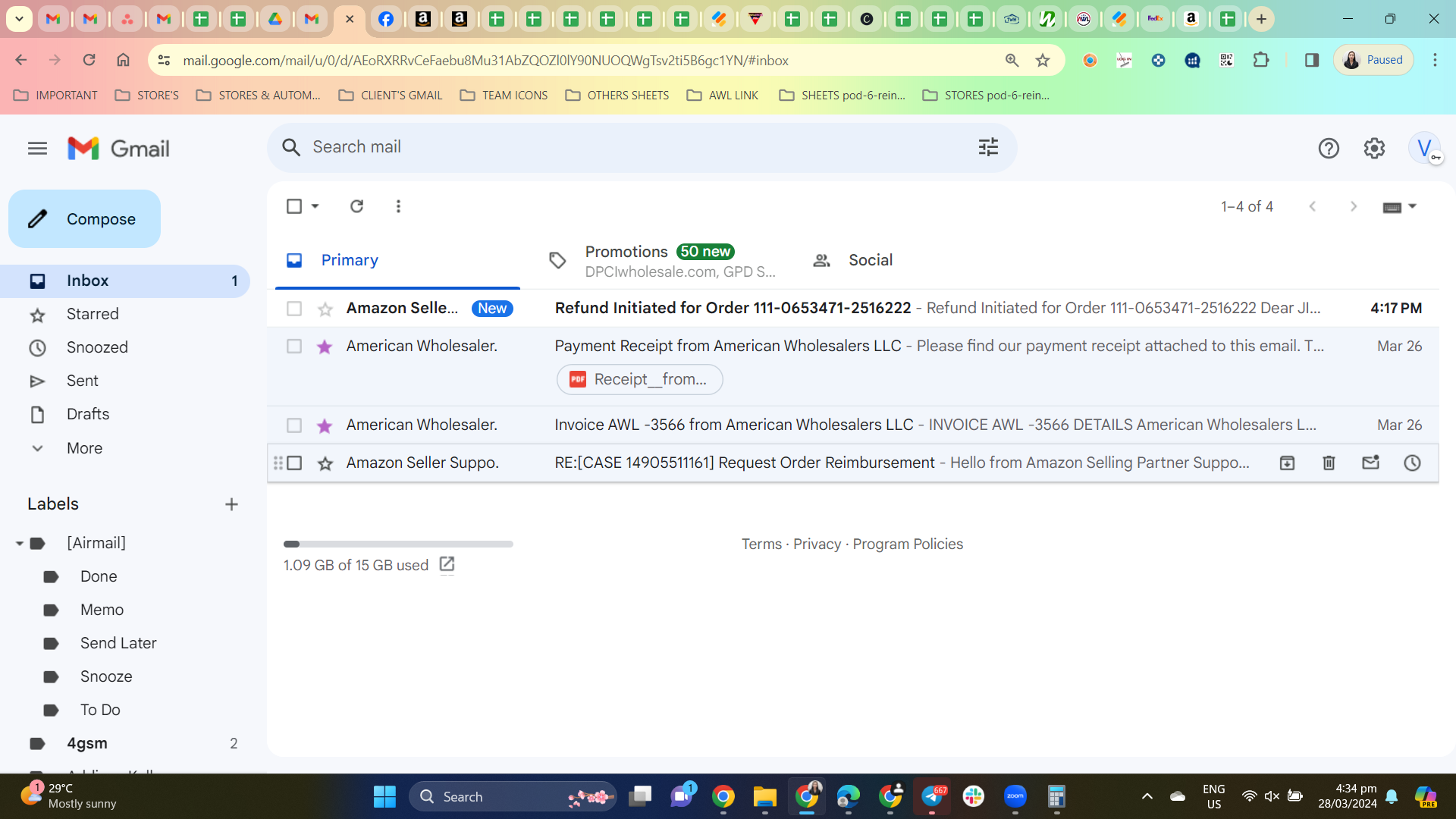Delete the Request Order Reimbursement email
Image resolution: width=1456 pixels, height=819 pixels.
tap(1329, 463)
